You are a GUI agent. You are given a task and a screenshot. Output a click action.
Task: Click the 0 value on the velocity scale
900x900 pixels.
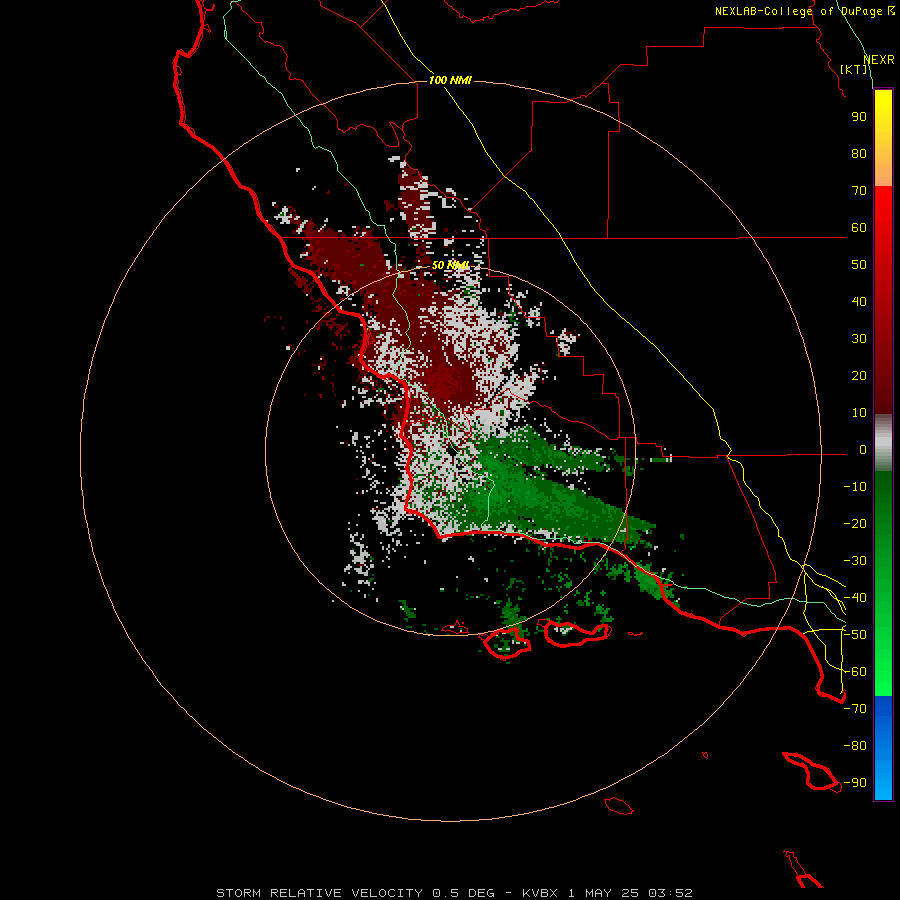(x=863, y=450)
